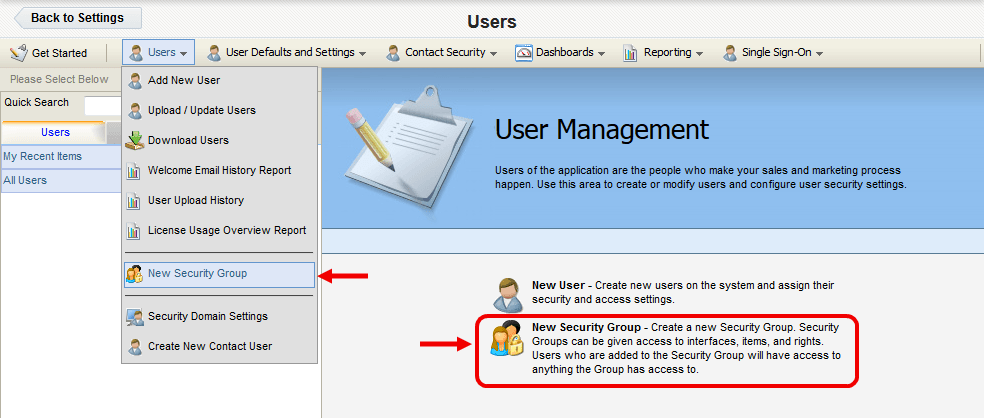Click the Create New Contact User icon
The height and width of the screenshot is (418, 984).
pos(135,347)
